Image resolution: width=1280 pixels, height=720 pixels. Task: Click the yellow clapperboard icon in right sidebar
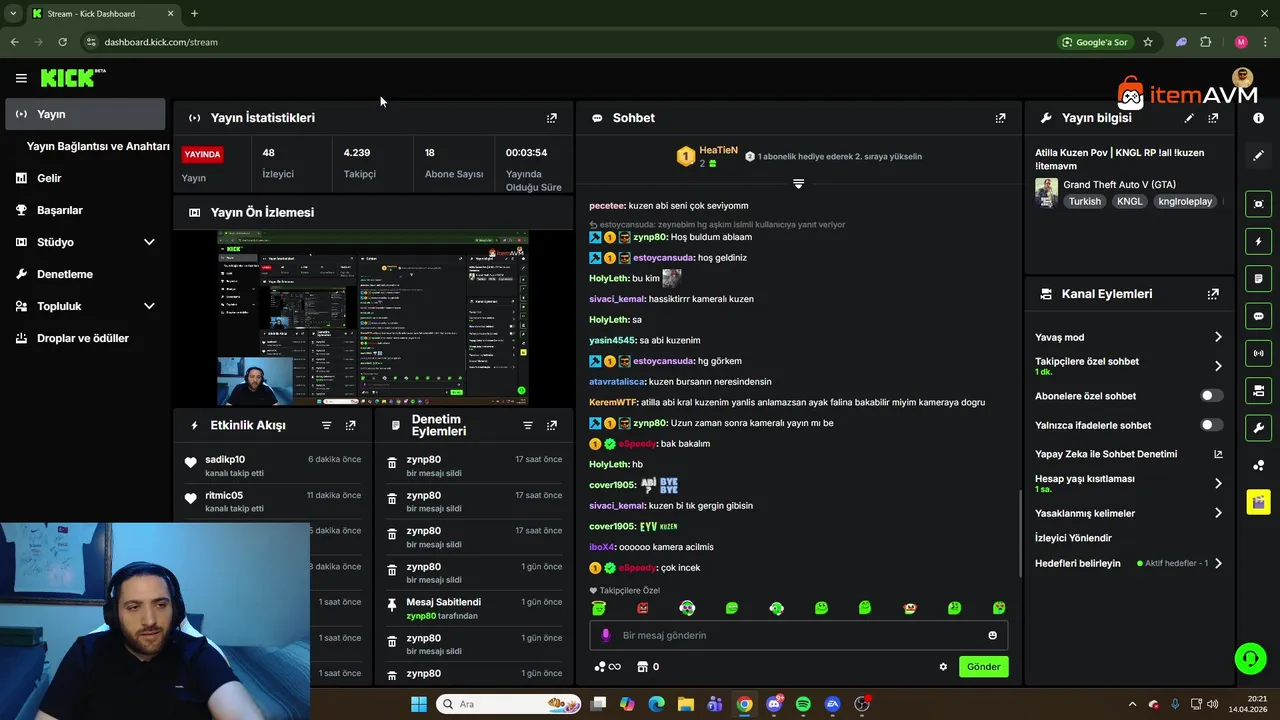pyautogui.click(x=1258, y=502)
